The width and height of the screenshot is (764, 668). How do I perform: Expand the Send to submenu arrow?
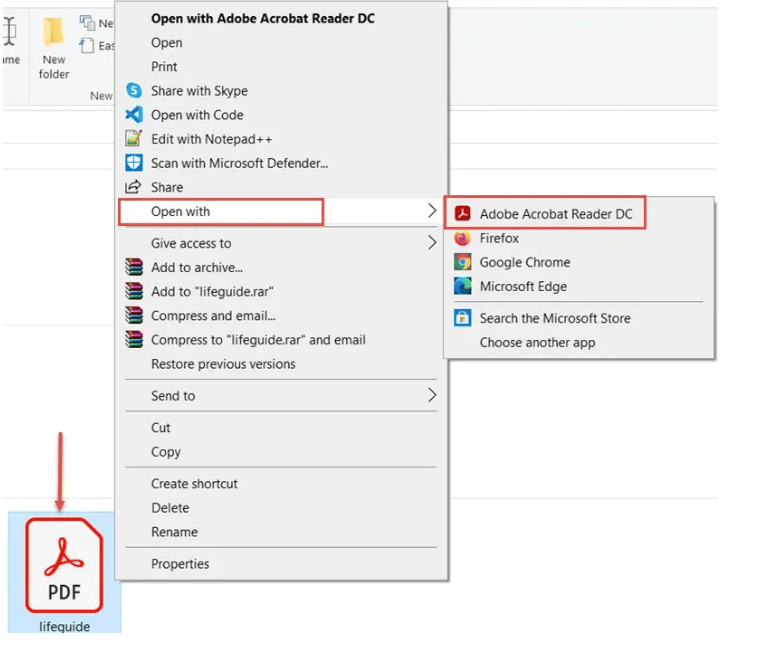click(432, 395)
